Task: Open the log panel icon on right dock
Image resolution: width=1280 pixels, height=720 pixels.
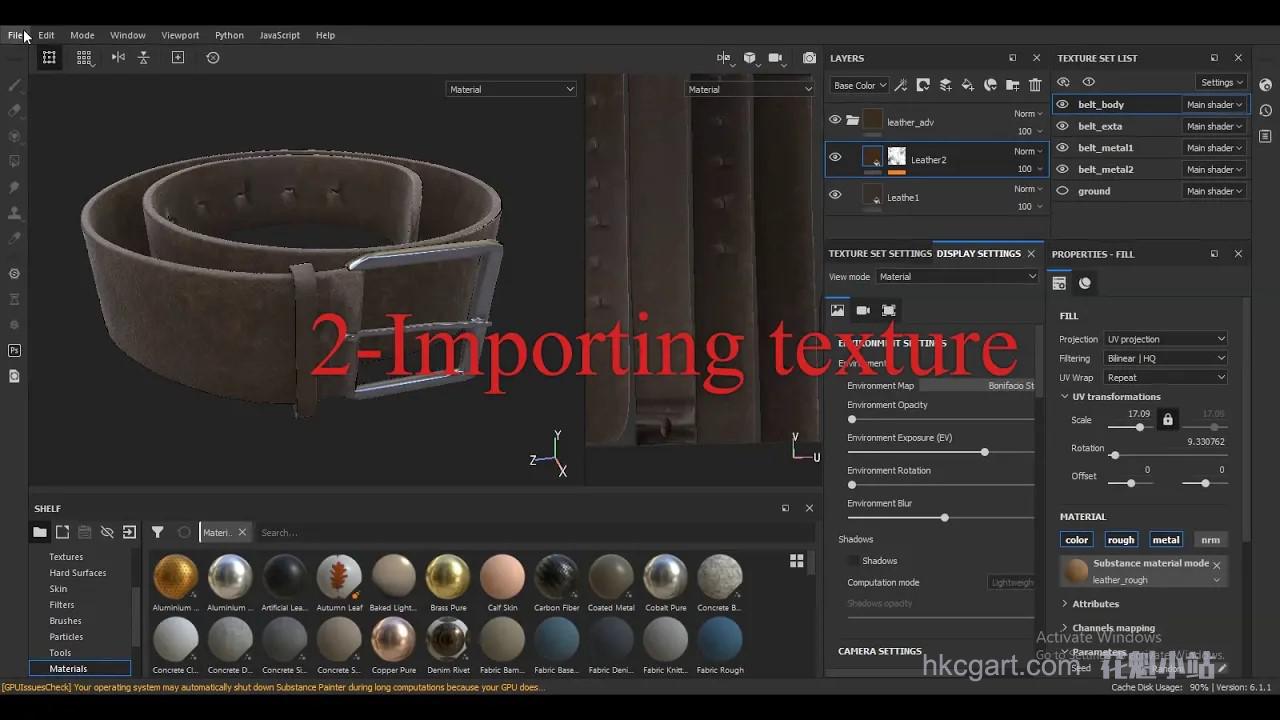Action: click(x=1265, y=136)
